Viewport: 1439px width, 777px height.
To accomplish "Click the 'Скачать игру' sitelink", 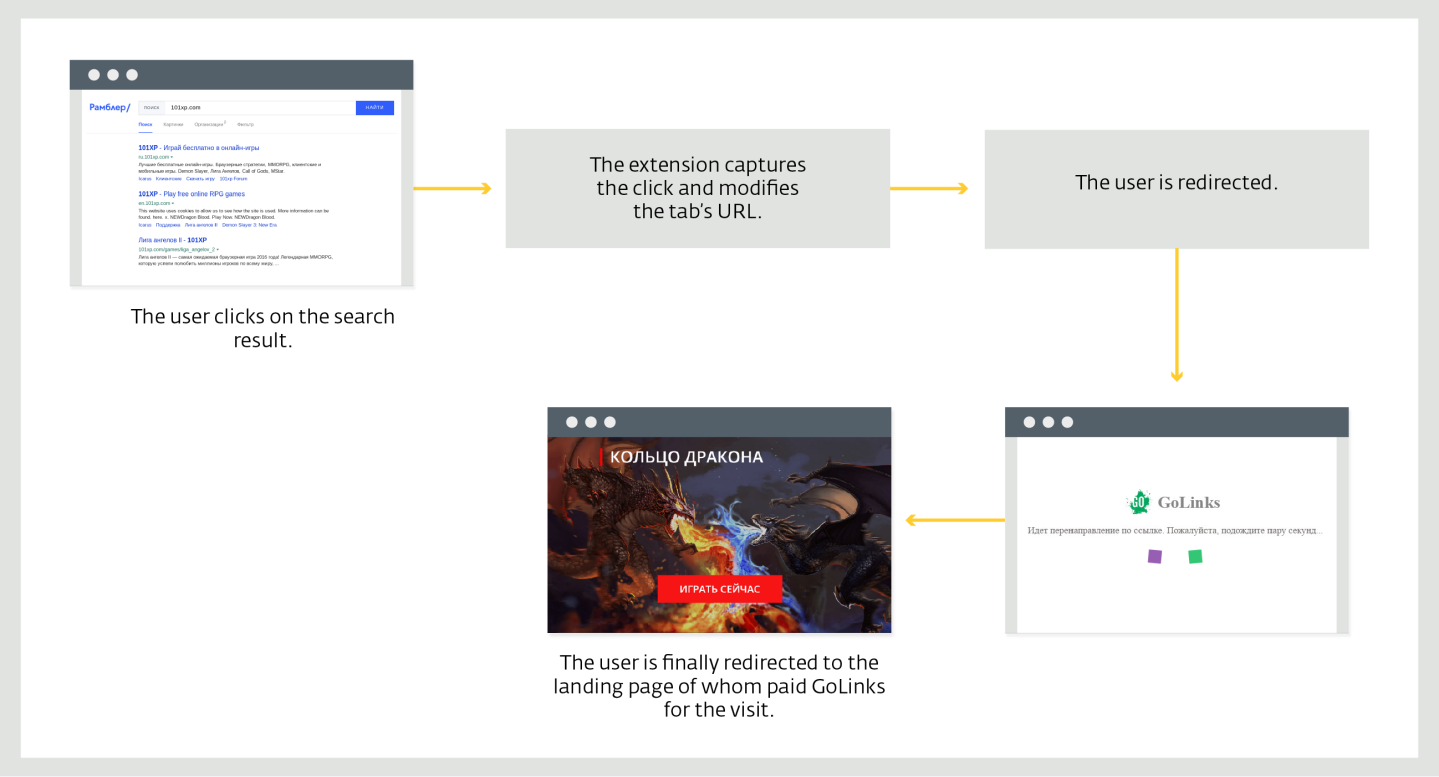I will (x=201, y=179).
